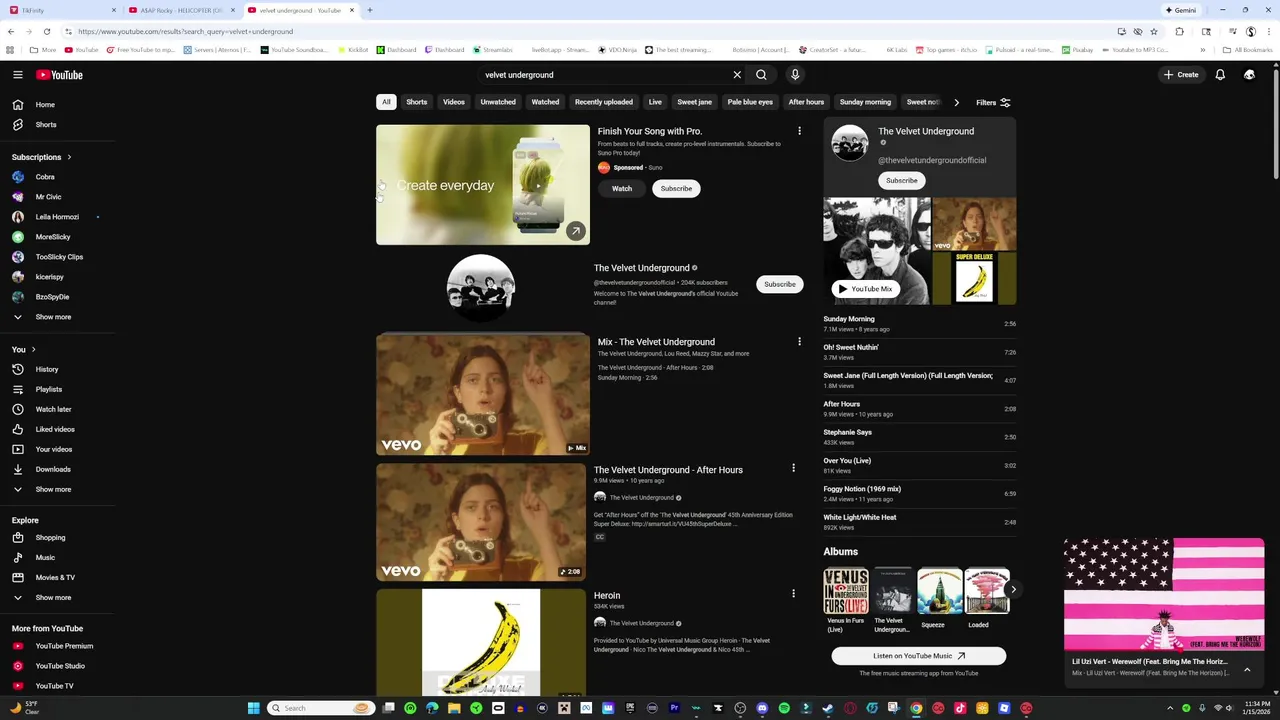Open the Subscriptions section header

(41, 157)
